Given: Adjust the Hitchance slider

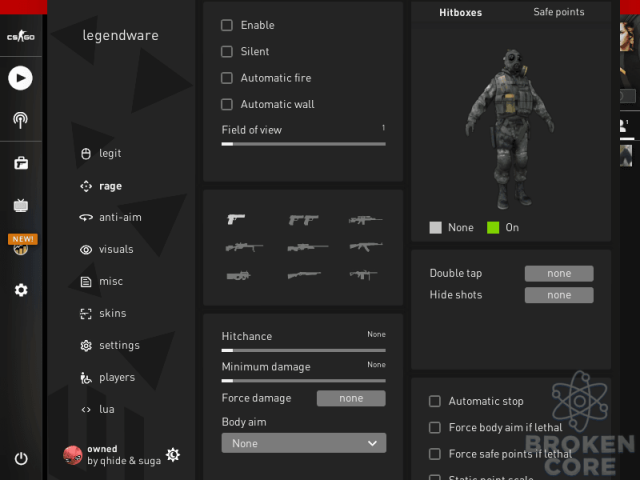Looking at the screenshot, I should click(303, 350).
